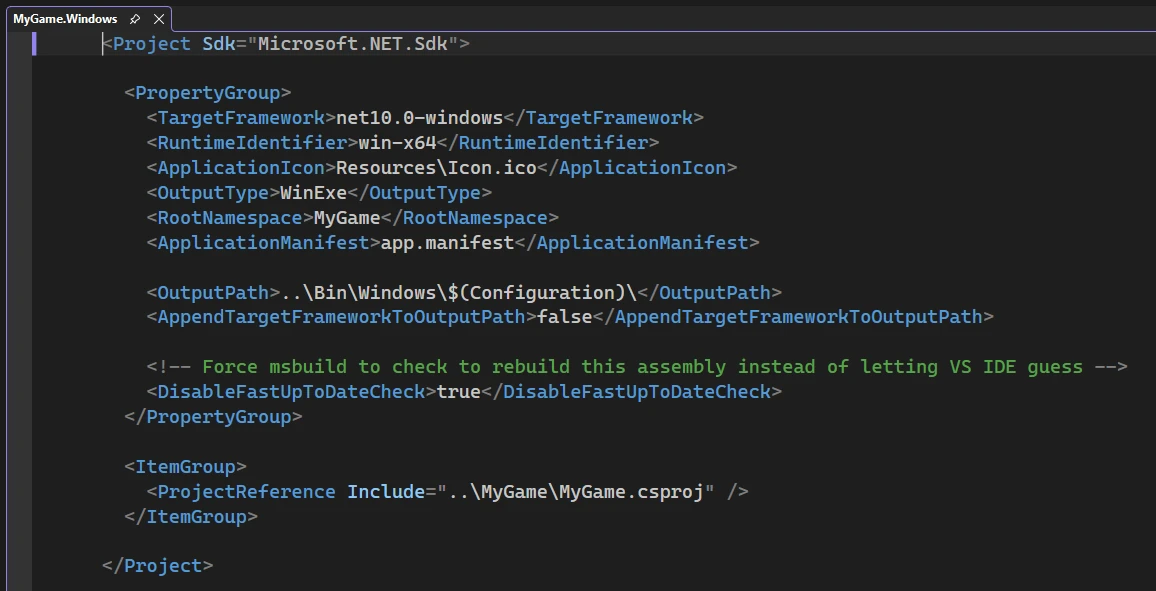Place the cursor on the closing ItemGroup tag
This screenshot has height=591, width=1156.
191,517
